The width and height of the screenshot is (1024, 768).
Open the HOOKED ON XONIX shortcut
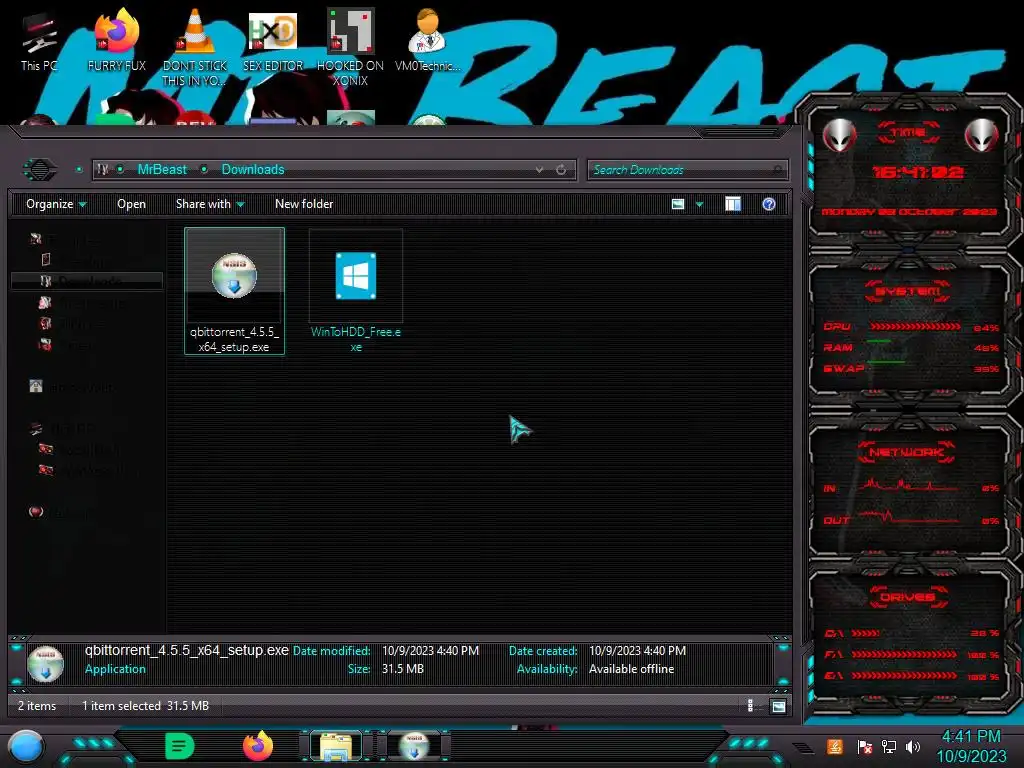click(x=350, y=47)
